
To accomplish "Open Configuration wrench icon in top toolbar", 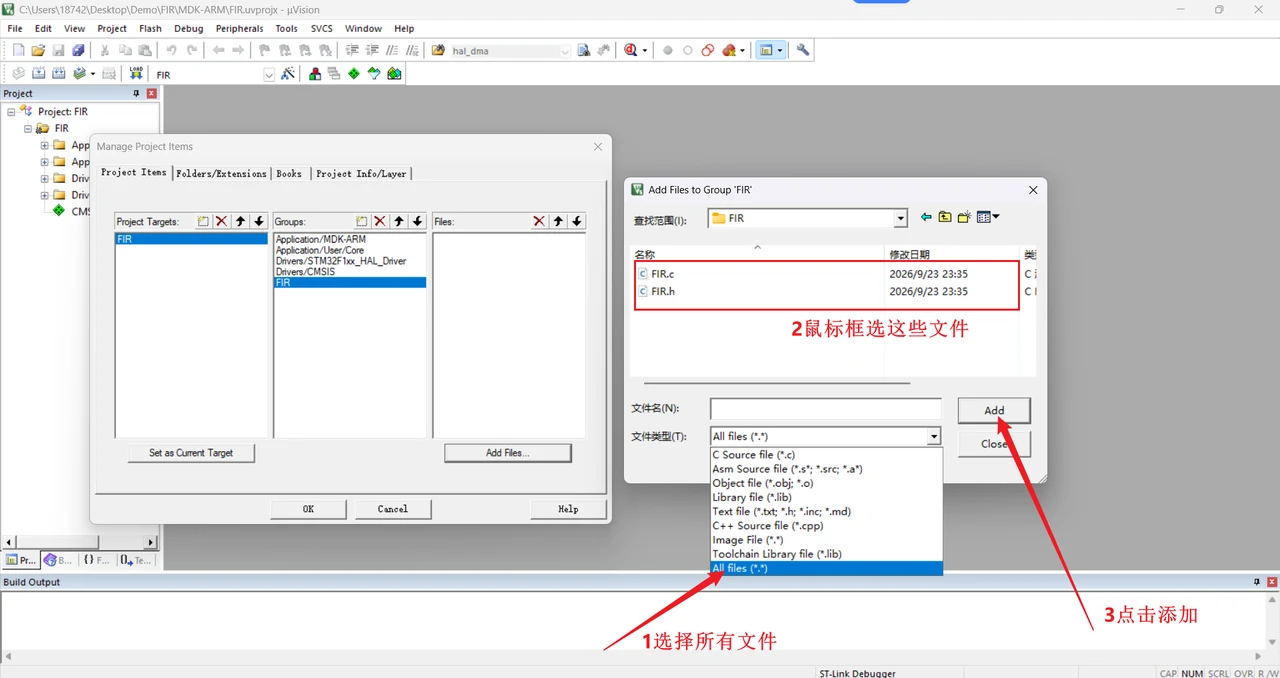I will 803,50.
